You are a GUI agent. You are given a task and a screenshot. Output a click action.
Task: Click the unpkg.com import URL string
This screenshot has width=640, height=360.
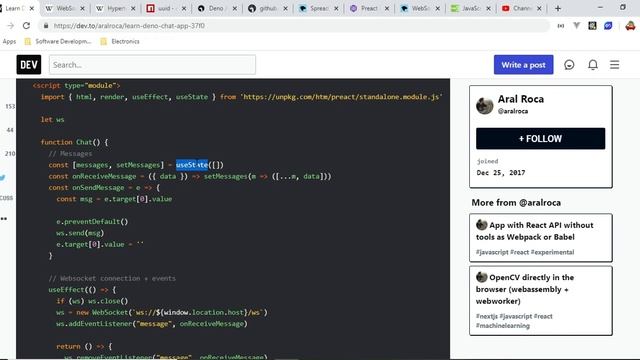[341, 97]
